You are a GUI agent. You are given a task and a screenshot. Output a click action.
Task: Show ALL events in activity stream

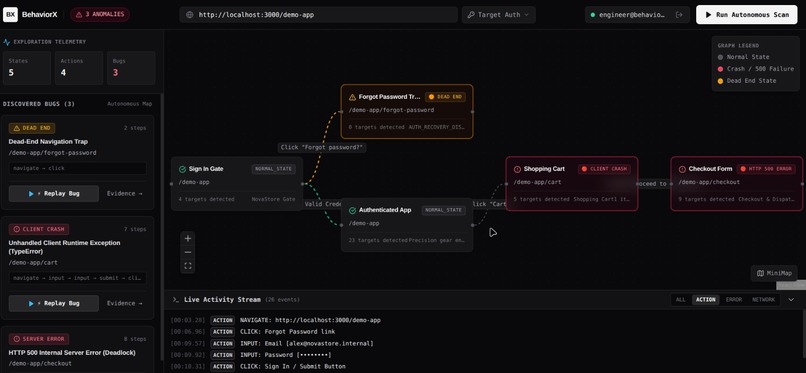pyautogui.click(x=681, y=300)
